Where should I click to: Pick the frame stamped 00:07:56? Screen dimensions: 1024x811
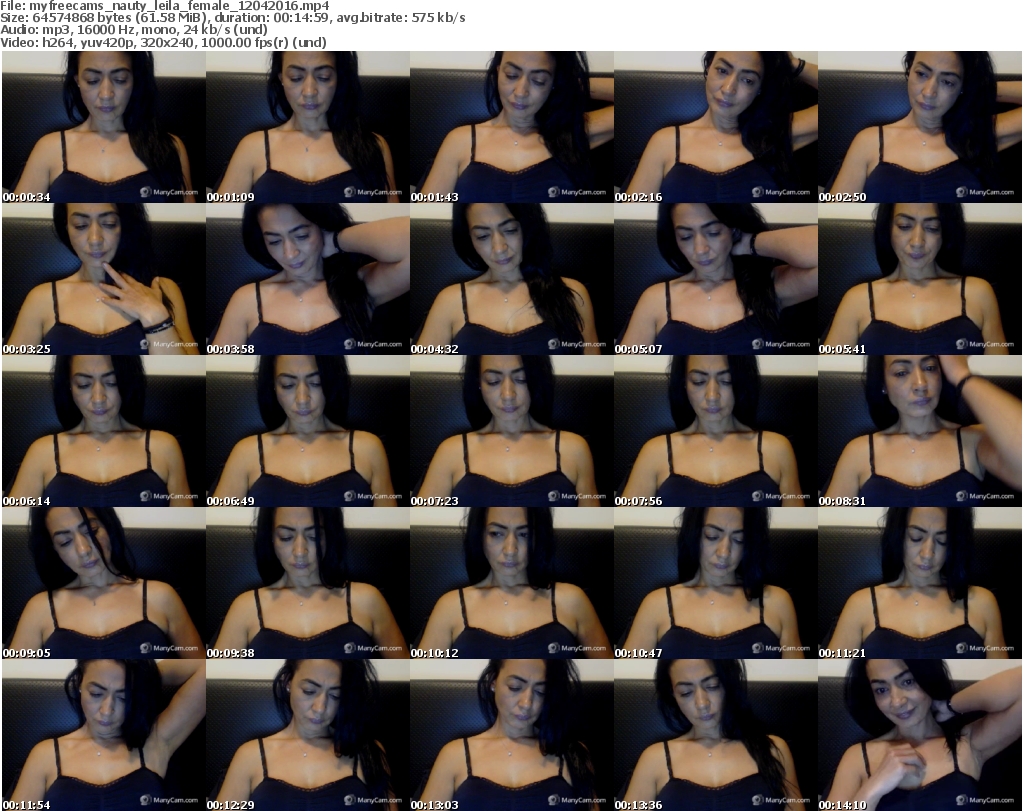(x=716, y=431)
